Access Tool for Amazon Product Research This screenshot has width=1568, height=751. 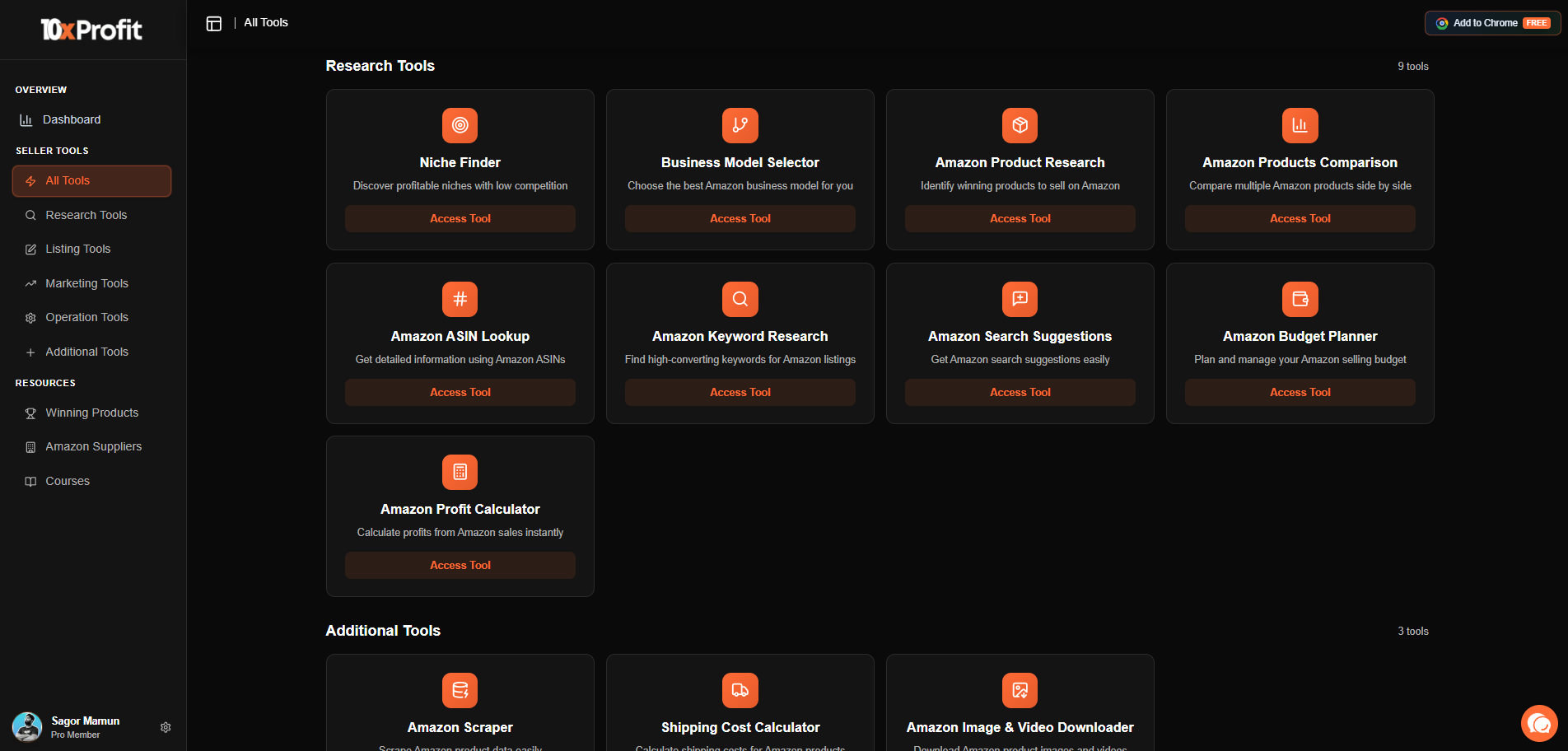[x=1020, y=218]
